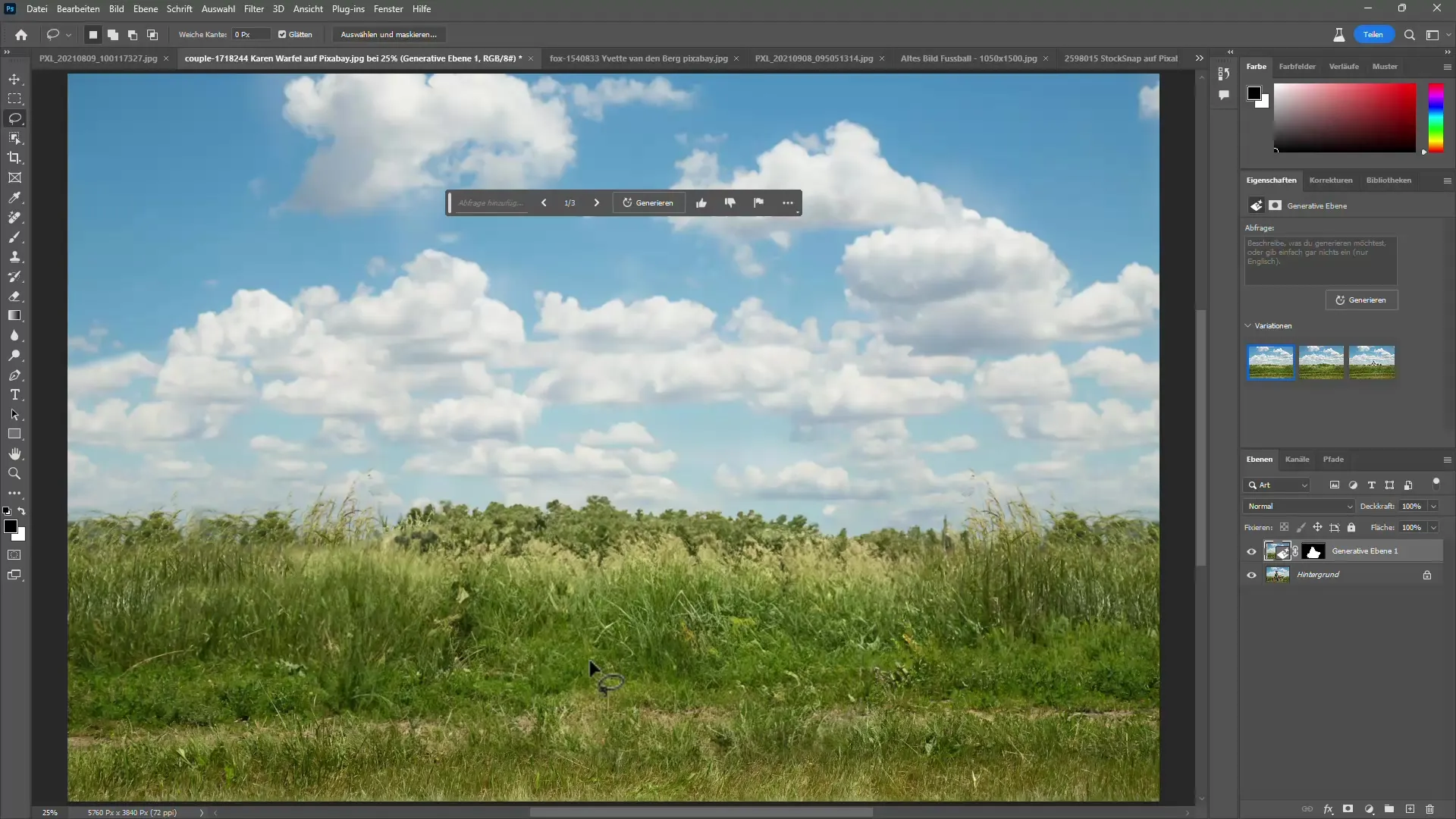Viewport: 1456px width, 819px height.
Task: Toggle visibility of Hintergrund layer
Action: point(1251,574)
